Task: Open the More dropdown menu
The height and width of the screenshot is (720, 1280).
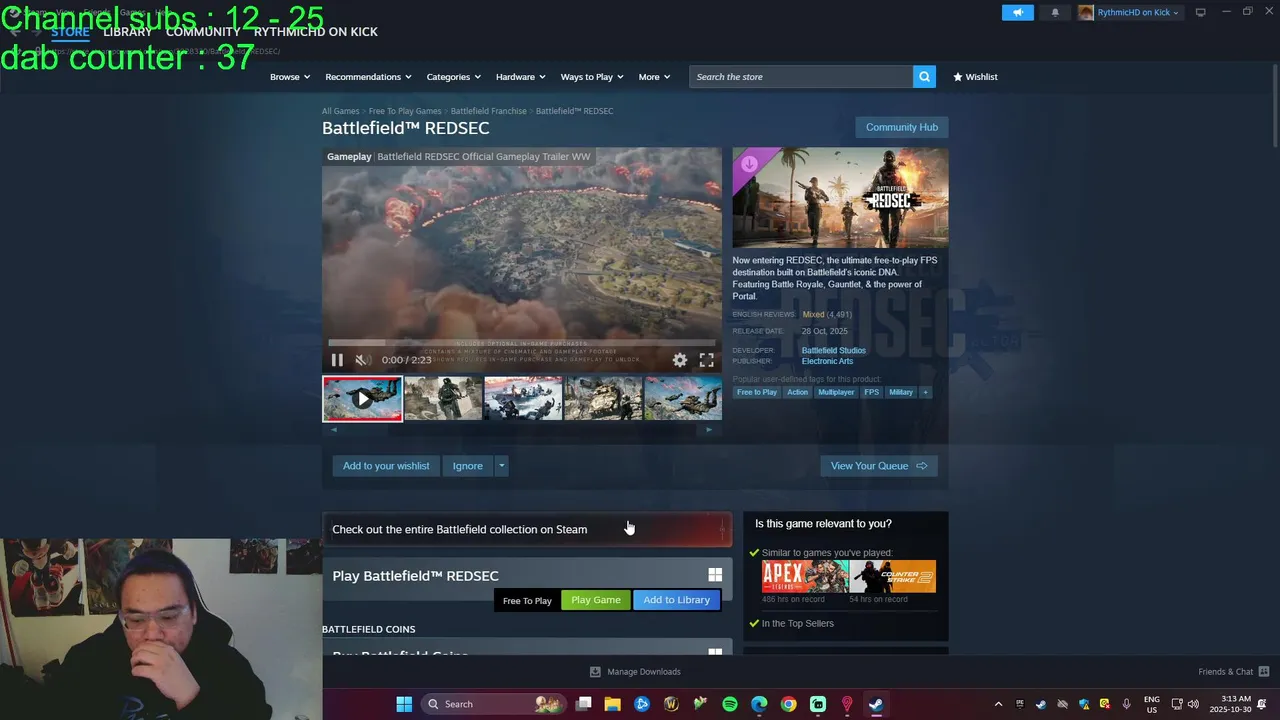Action: click(x=654, y=76)
